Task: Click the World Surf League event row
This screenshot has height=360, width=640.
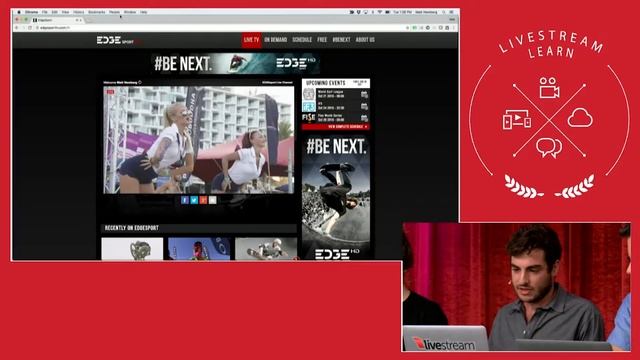Action: pyautogui.click(x=336, y=94)
